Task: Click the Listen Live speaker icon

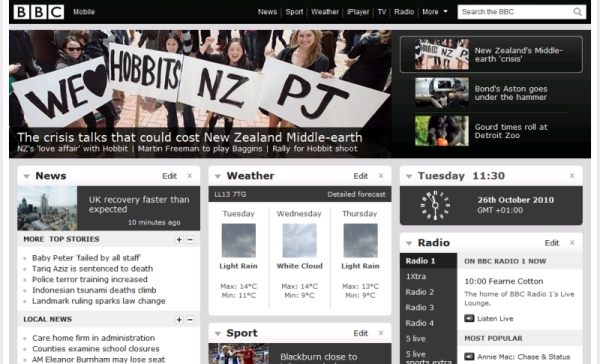Action: (x=469, y=318)
